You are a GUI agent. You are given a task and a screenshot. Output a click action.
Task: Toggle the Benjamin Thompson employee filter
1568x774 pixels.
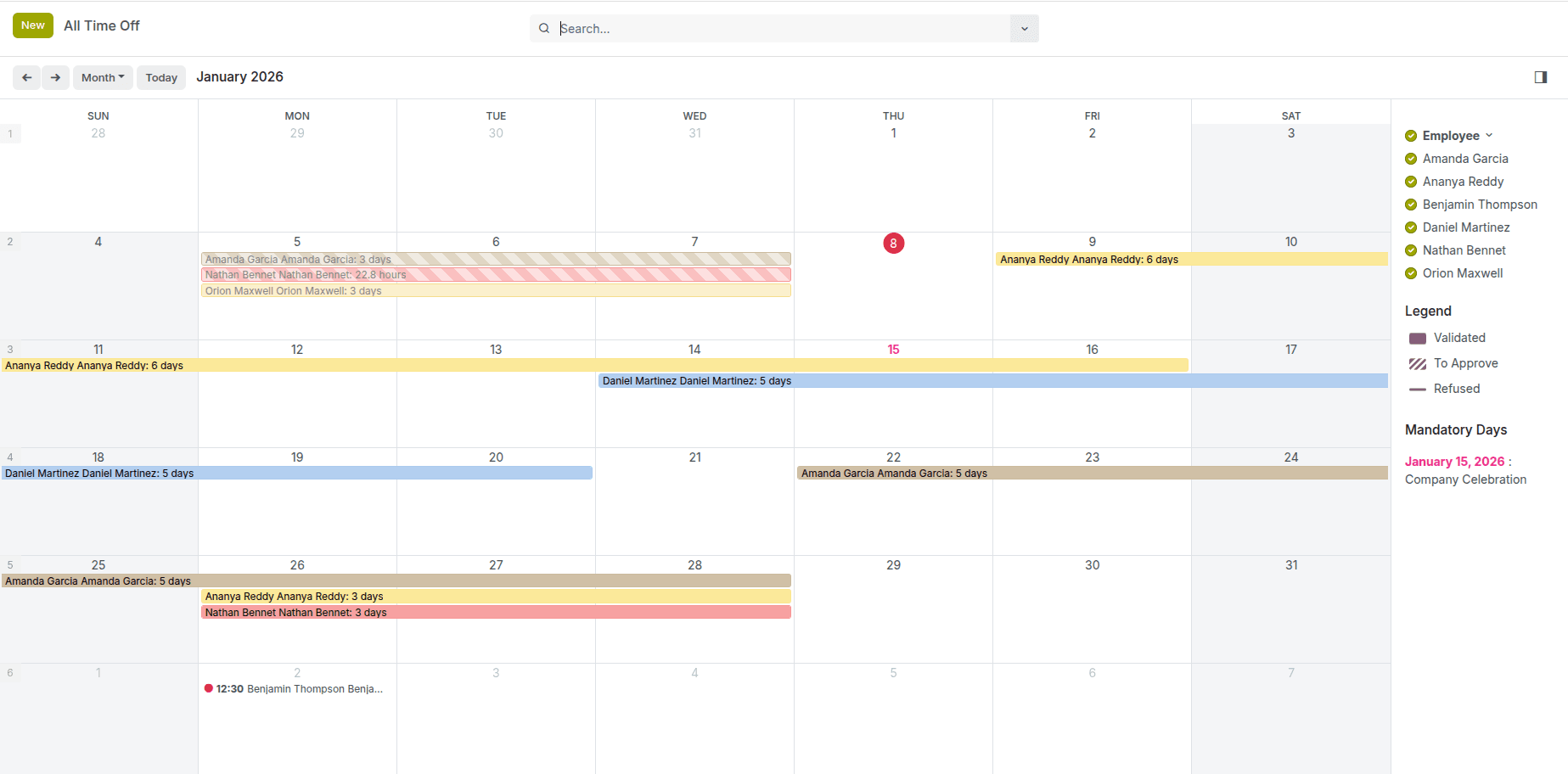[1479, 205]
